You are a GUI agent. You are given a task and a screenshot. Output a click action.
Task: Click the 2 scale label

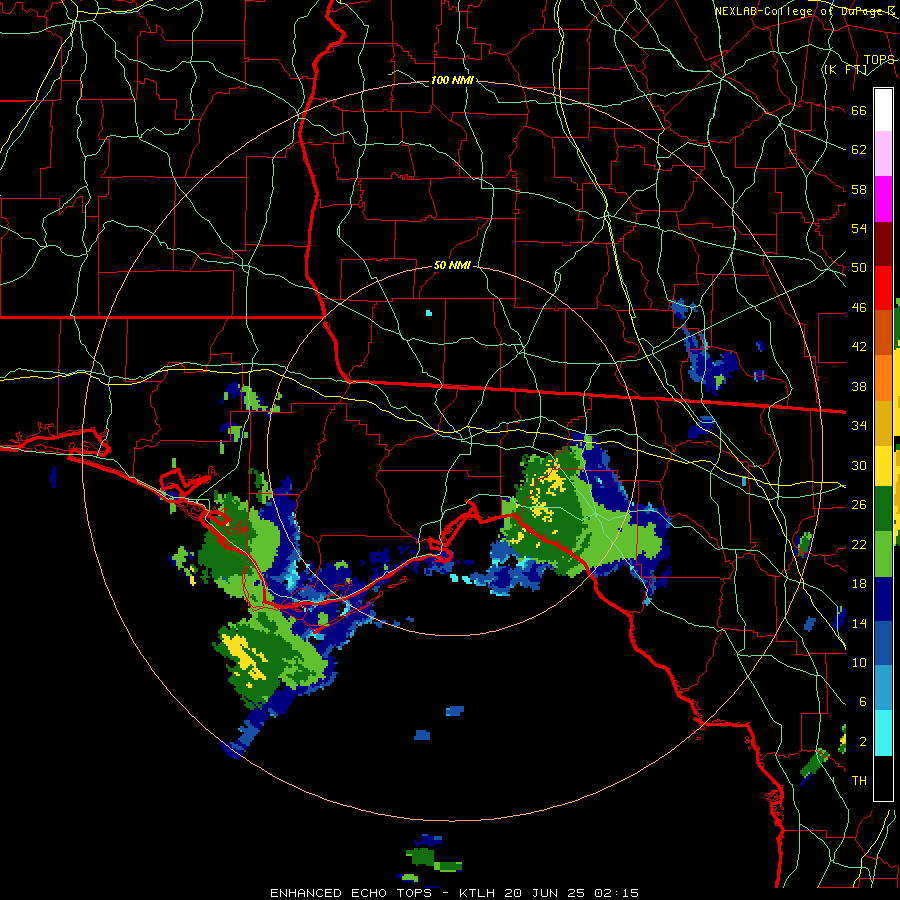point(862,742)
